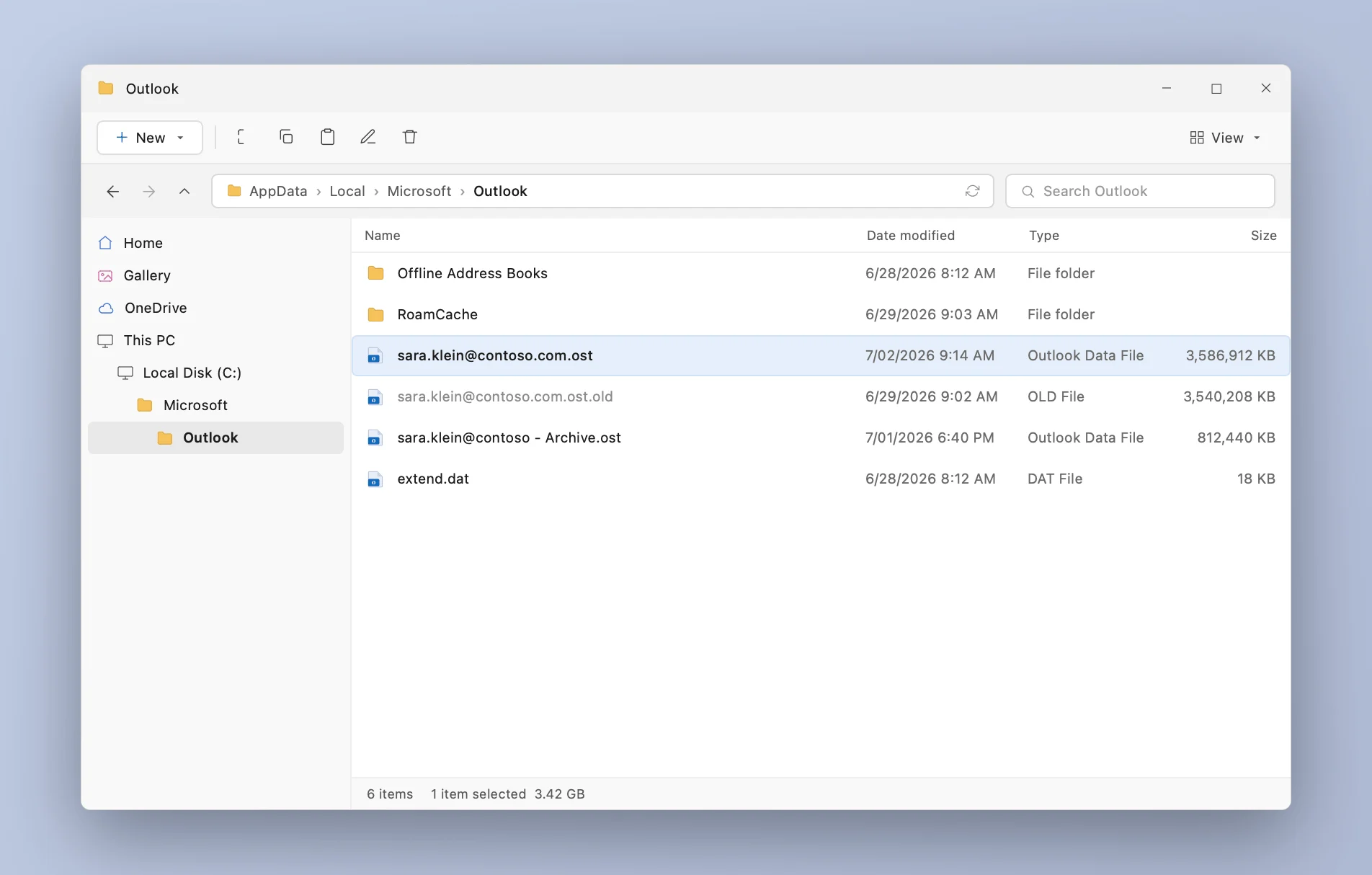
Task: Go up one folder level
Action: [184, 191]
